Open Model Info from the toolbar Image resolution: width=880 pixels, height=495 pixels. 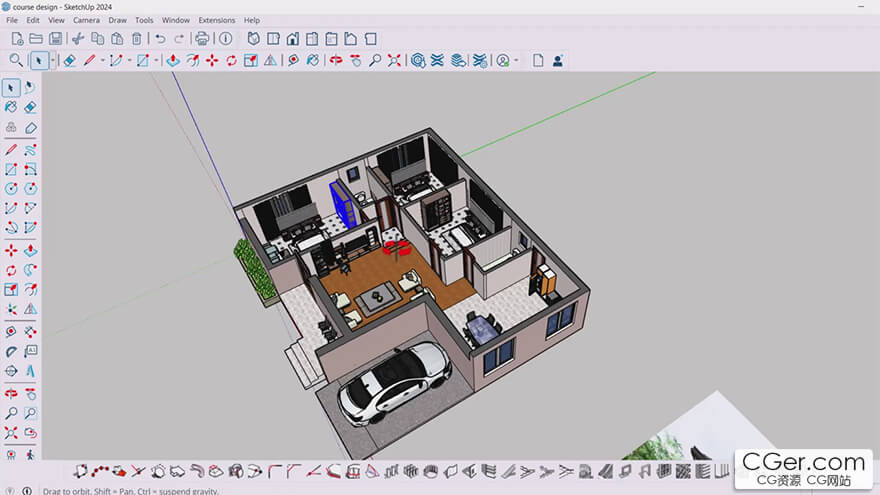(x=226, y=39)
